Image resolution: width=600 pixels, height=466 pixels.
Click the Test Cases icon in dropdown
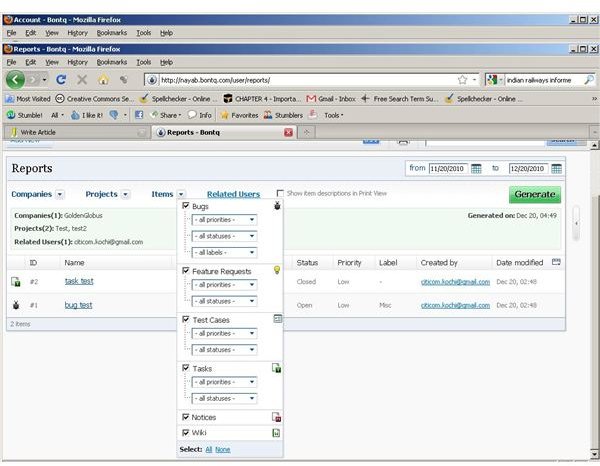click(277, 318)
